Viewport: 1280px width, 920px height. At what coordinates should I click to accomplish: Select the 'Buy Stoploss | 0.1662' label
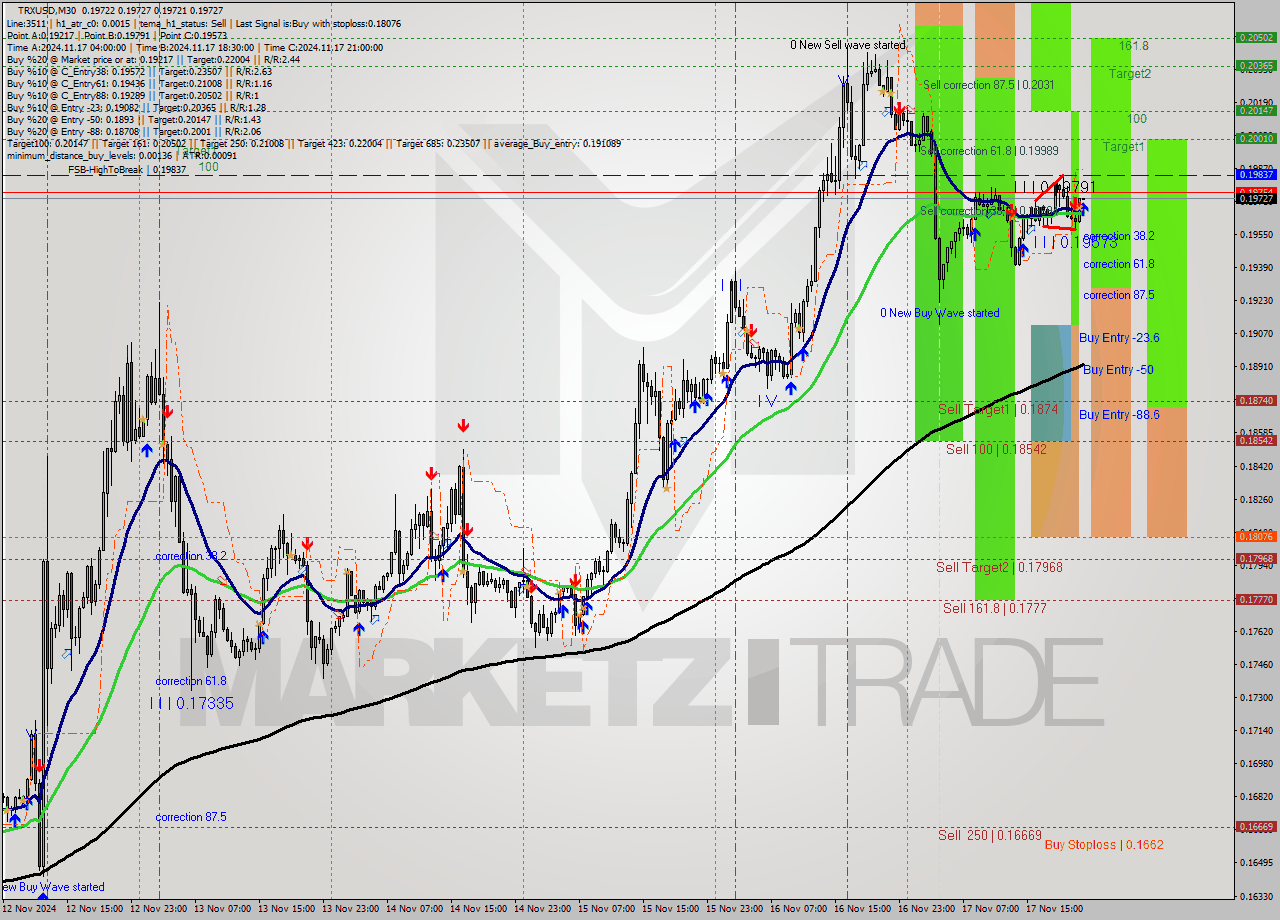pos(1104,845)
